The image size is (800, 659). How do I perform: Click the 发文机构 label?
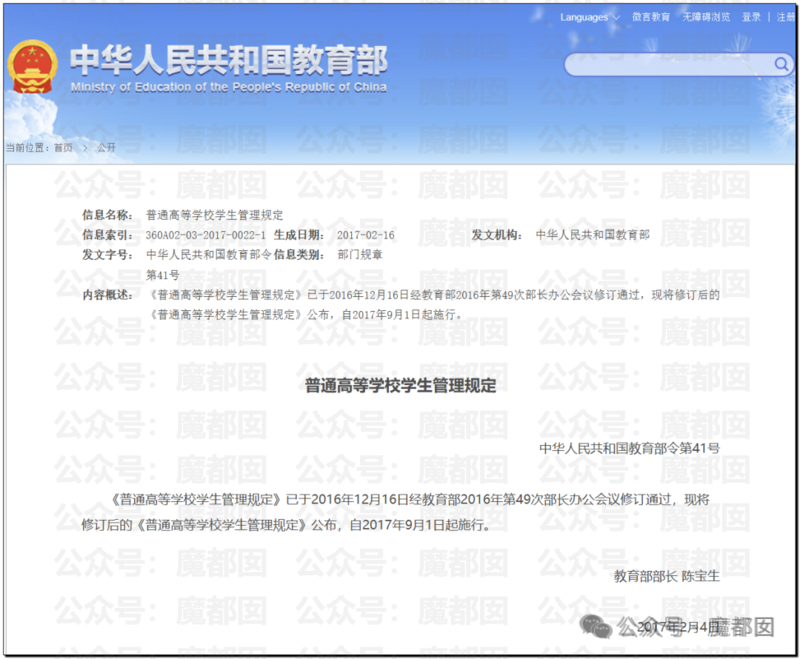pyautogui.click(x=496, y=235)
